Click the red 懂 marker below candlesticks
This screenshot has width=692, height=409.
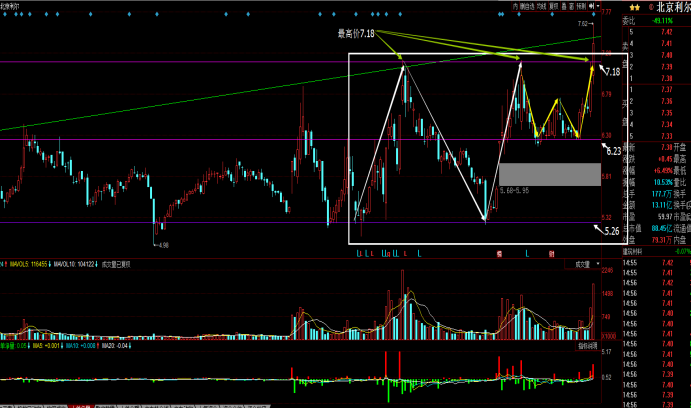[498, 254]
